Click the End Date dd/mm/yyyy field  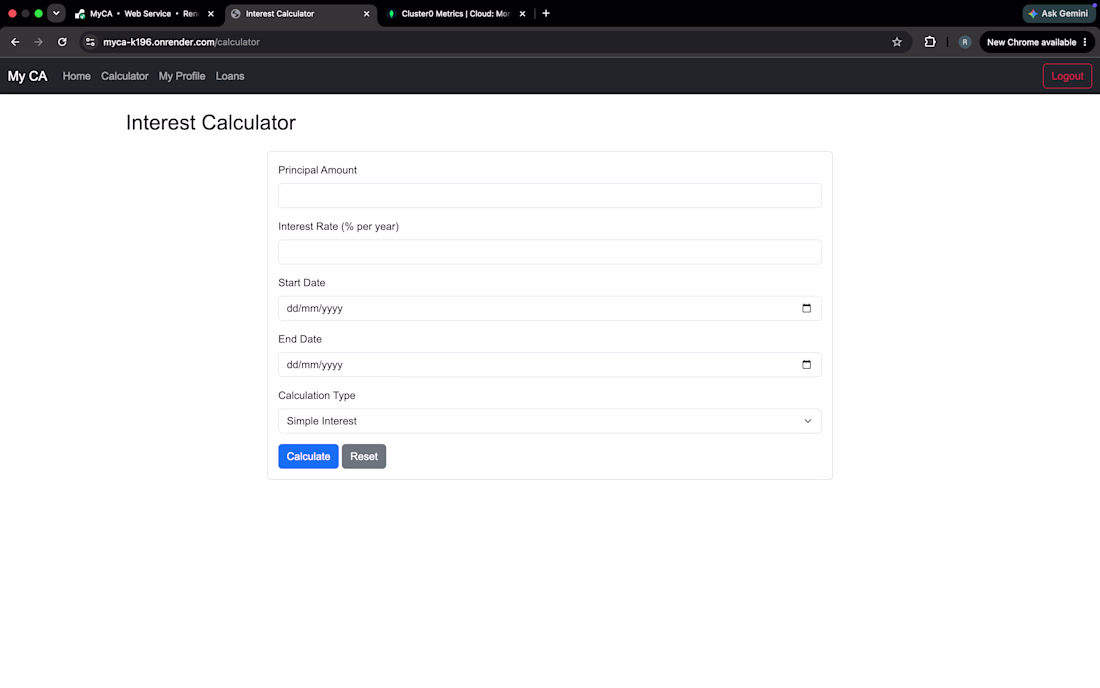[549, 365]
